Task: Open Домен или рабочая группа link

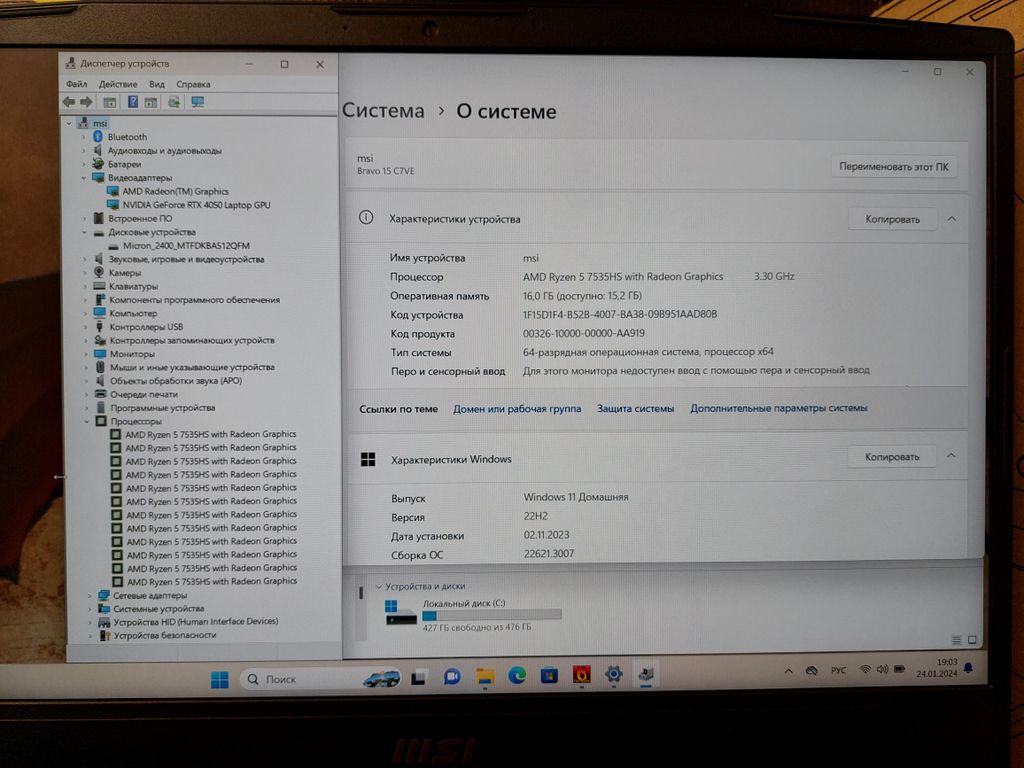Action: (517, 409)
